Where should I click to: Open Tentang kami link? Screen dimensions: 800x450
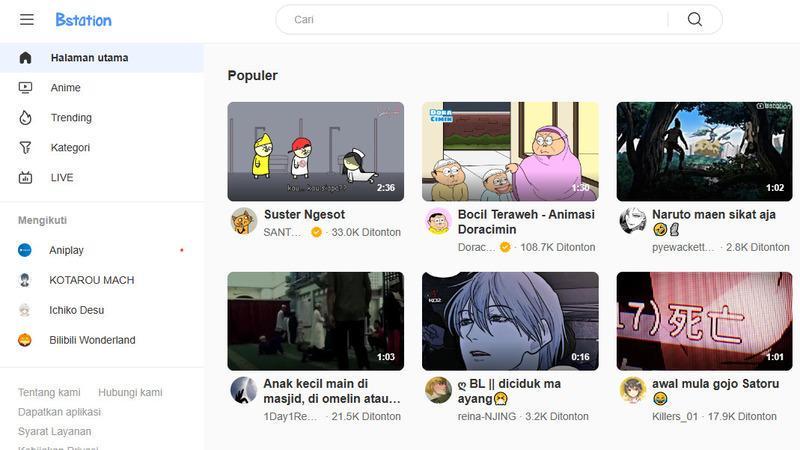point(49,392)
